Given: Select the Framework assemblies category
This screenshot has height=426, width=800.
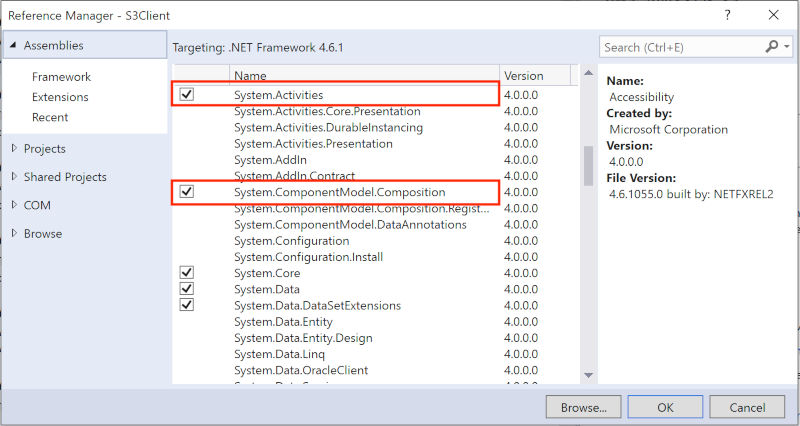Looking at the screenshot, I should [61, 77].
